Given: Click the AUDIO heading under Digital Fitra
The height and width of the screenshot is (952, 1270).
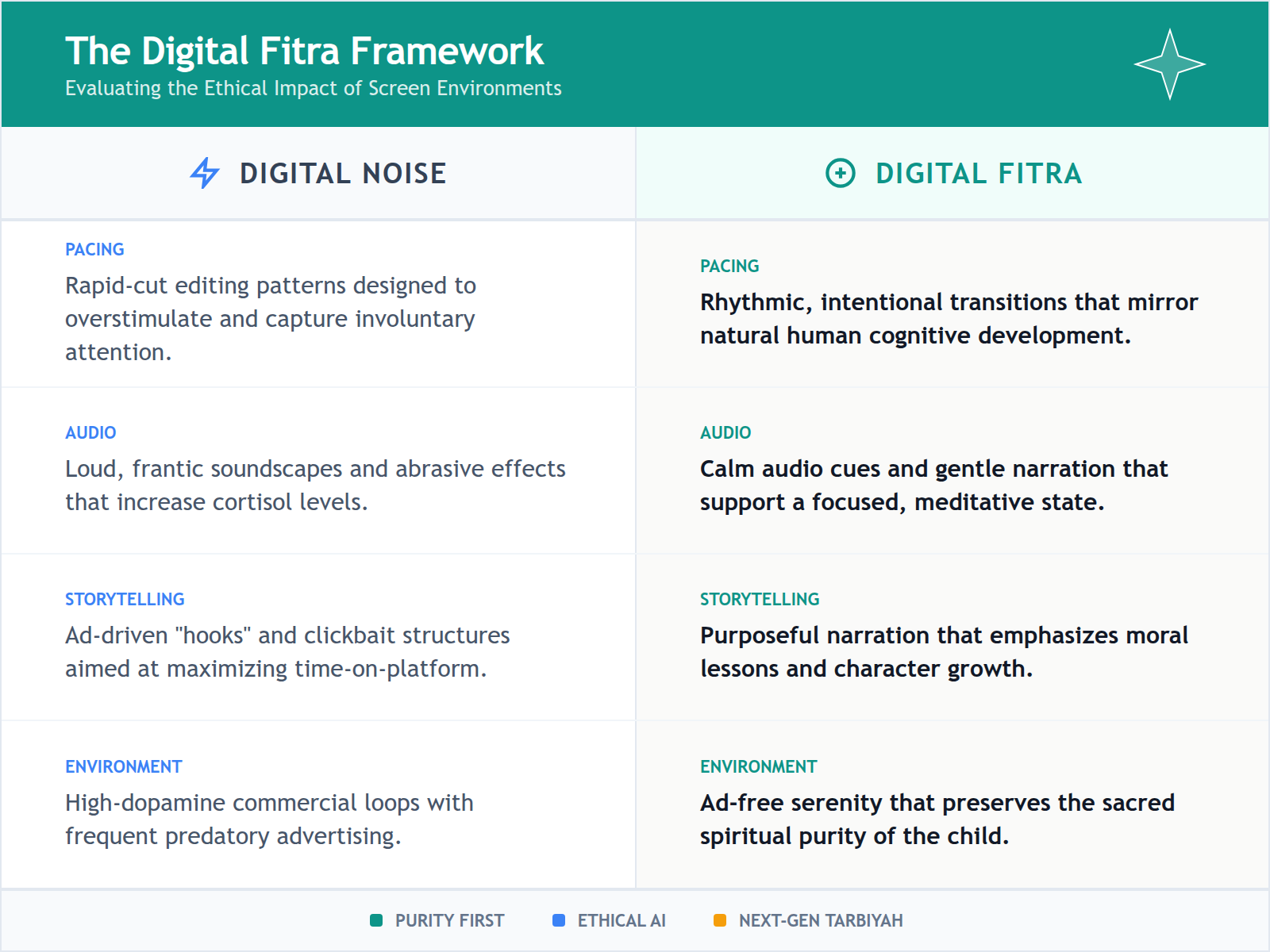Looking at the screenshot, I should tap(725, 433).
